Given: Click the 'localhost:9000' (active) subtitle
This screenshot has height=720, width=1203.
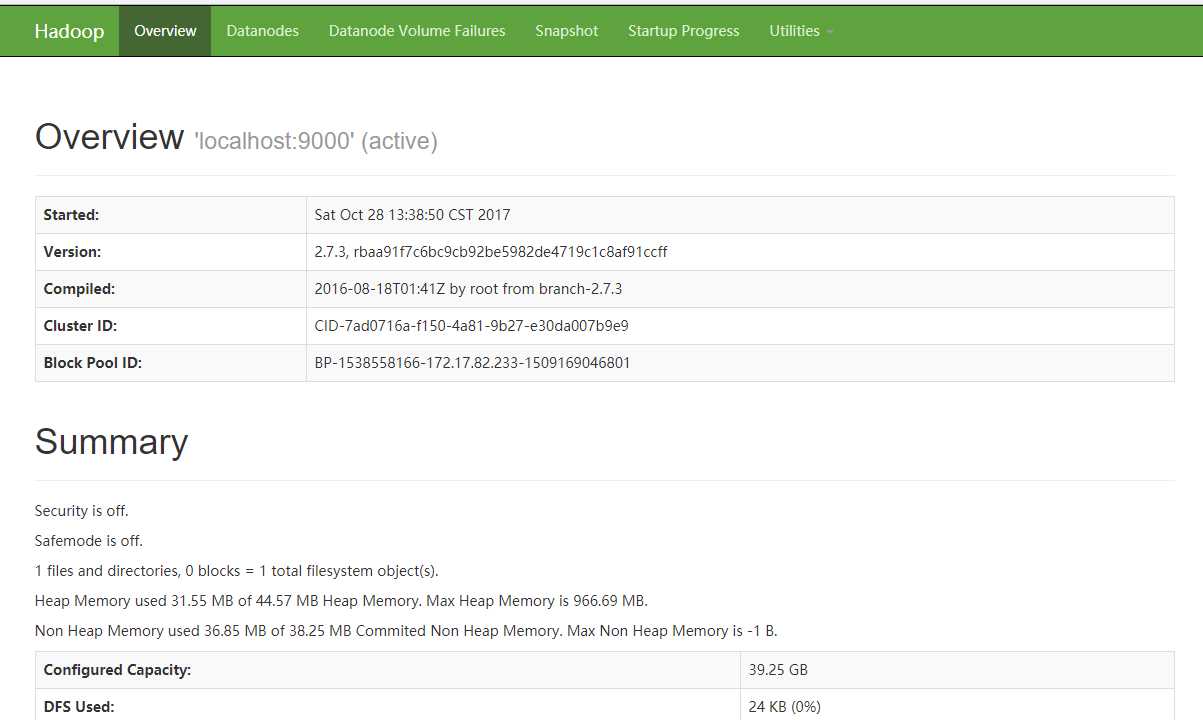Looking at the screenshot, I should (316, 141).
